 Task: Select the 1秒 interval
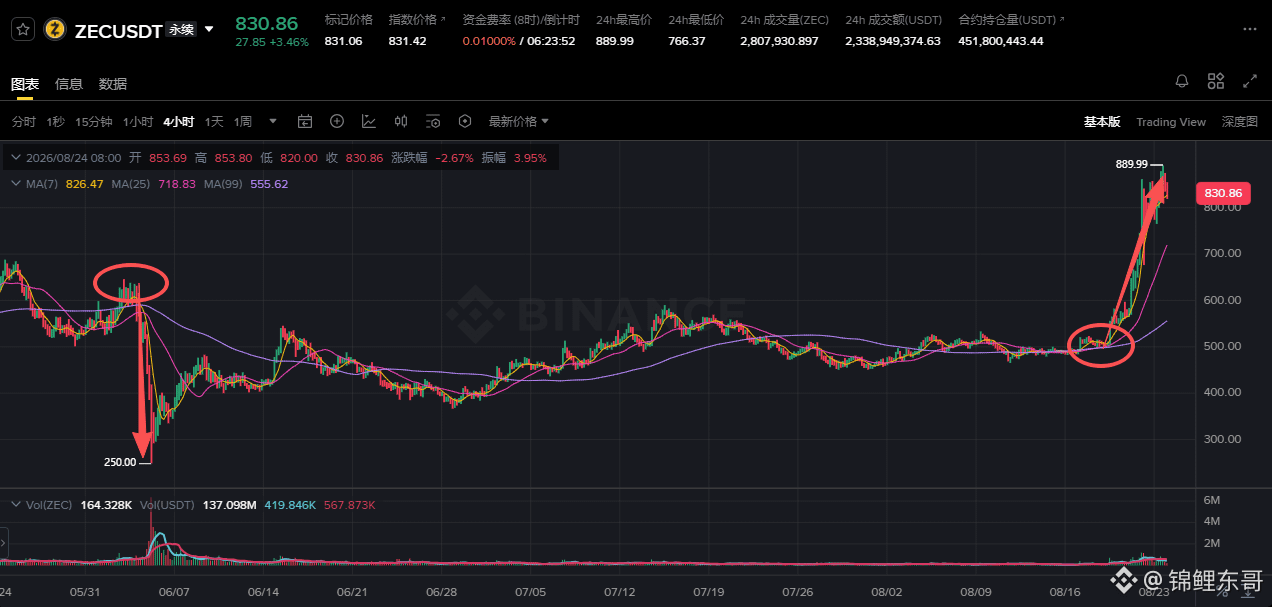tap(55, 122)
